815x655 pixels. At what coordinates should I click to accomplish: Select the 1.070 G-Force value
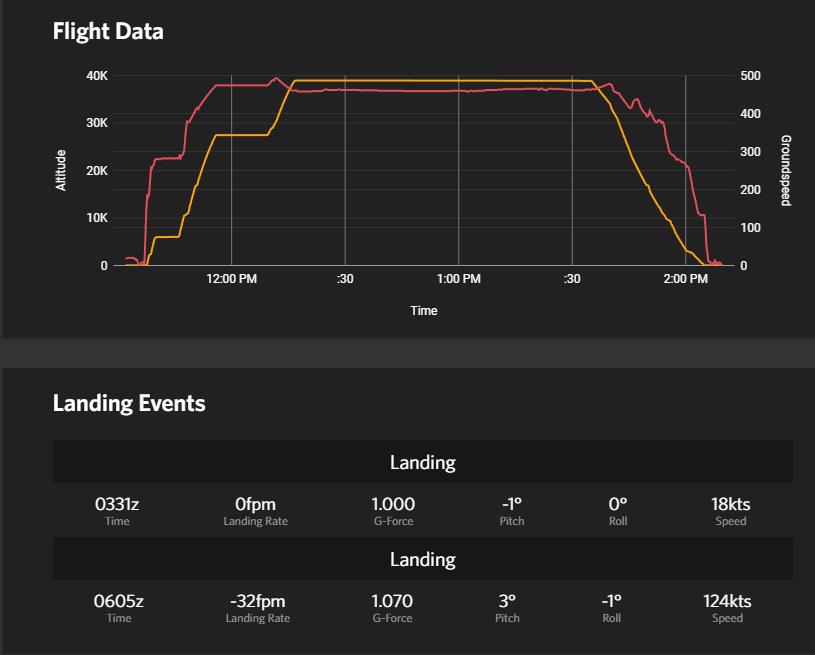click(x=392, y=601)
